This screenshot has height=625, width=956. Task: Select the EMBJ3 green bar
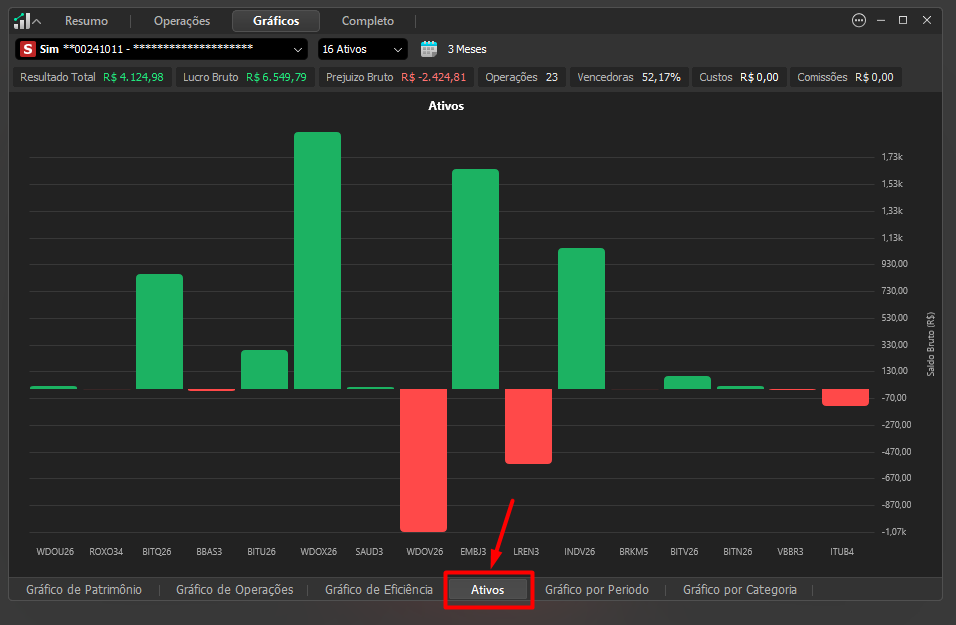click(x=476, y=279)
